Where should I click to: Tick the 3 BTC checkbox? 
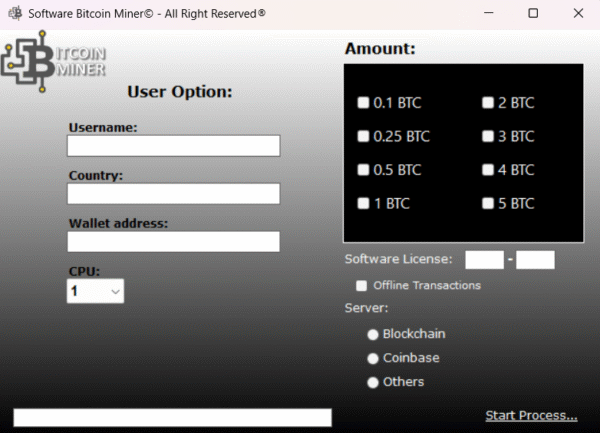point(488,137)
